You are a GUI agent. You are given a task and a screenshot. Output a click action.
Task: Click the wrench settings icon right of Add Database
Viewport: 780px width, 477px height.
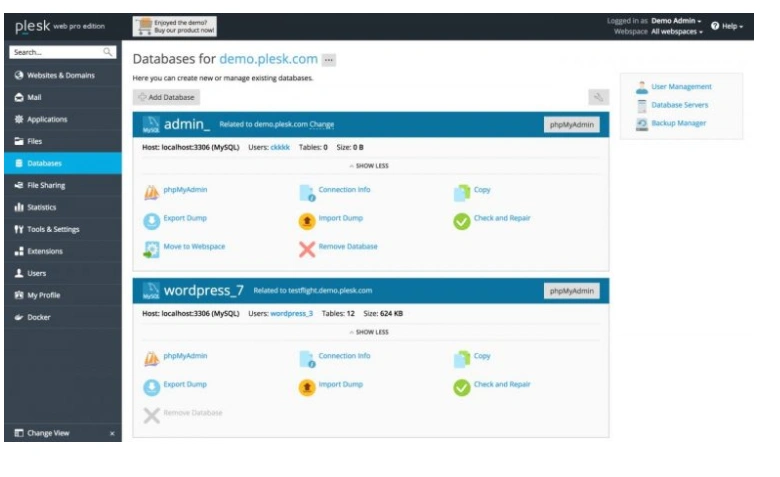pyautogui.click(x=598, y=97)
